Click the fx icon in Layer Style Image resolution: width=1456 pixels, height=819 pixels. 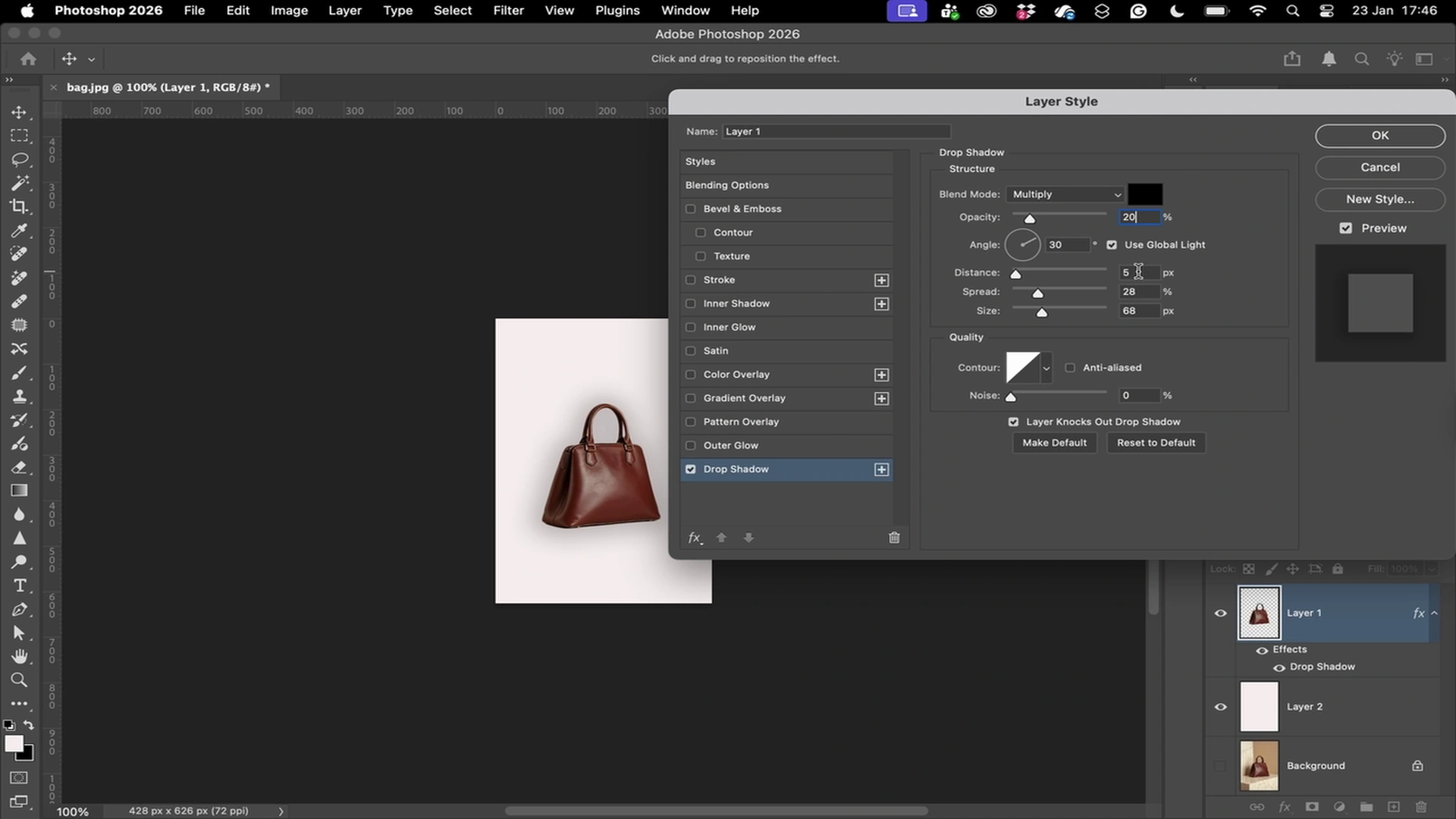695,538
